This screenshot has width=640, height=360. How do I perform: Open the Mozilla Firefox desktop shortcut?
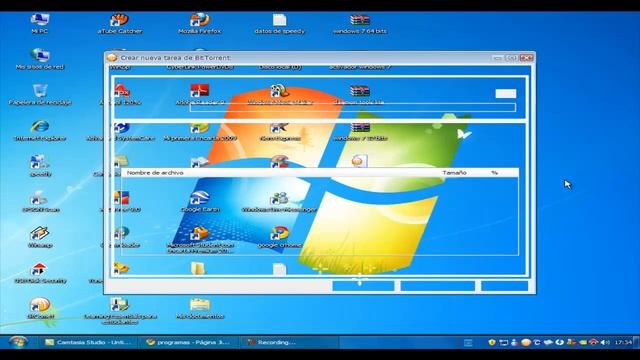pos(199,23)
